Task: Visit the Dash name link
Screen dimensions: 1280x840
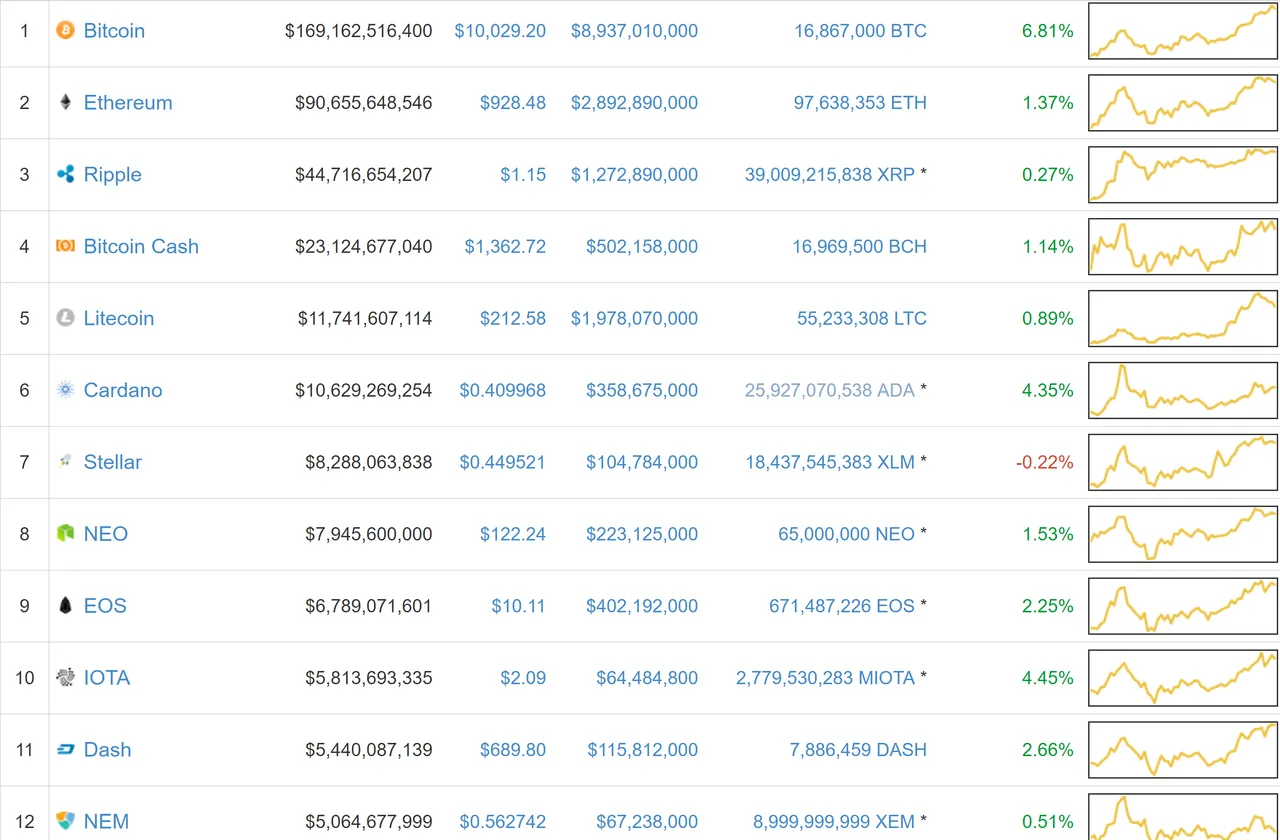Action: click(108, 751)
